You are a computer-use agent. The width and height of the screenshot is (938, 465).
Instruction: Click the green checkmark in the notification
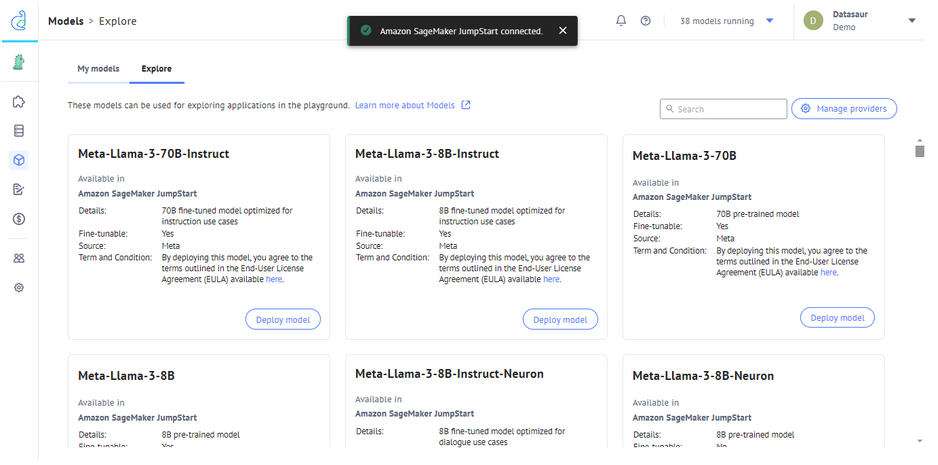(x=366, y=31)
